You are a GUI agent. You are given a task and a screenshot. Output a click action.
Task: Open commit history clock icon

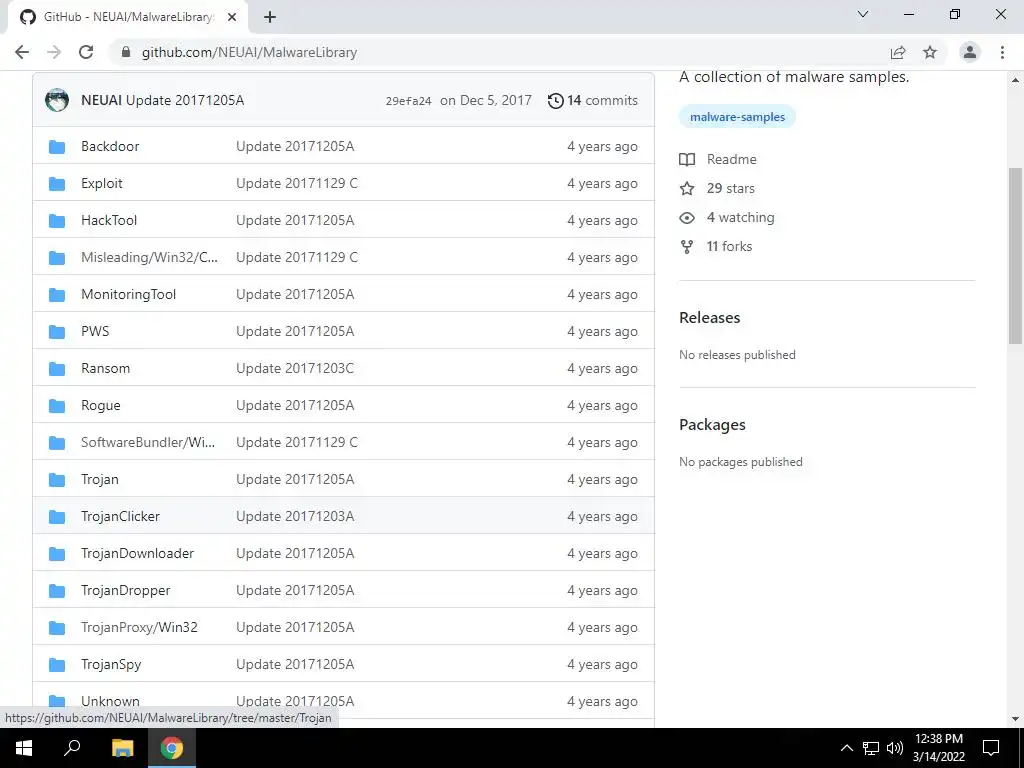click(555, 101)
